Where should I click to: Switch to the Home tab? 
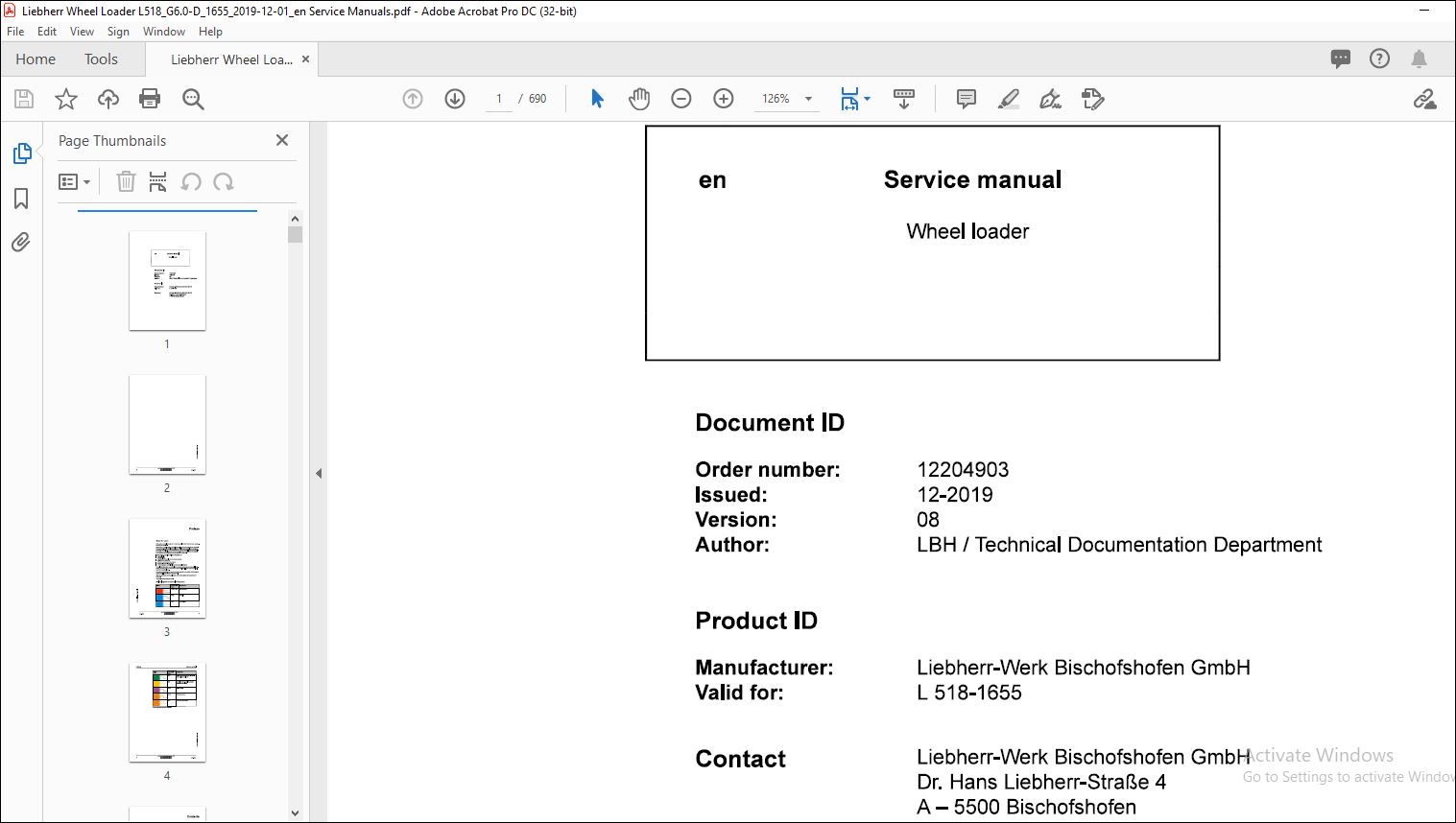coord(36,59)
